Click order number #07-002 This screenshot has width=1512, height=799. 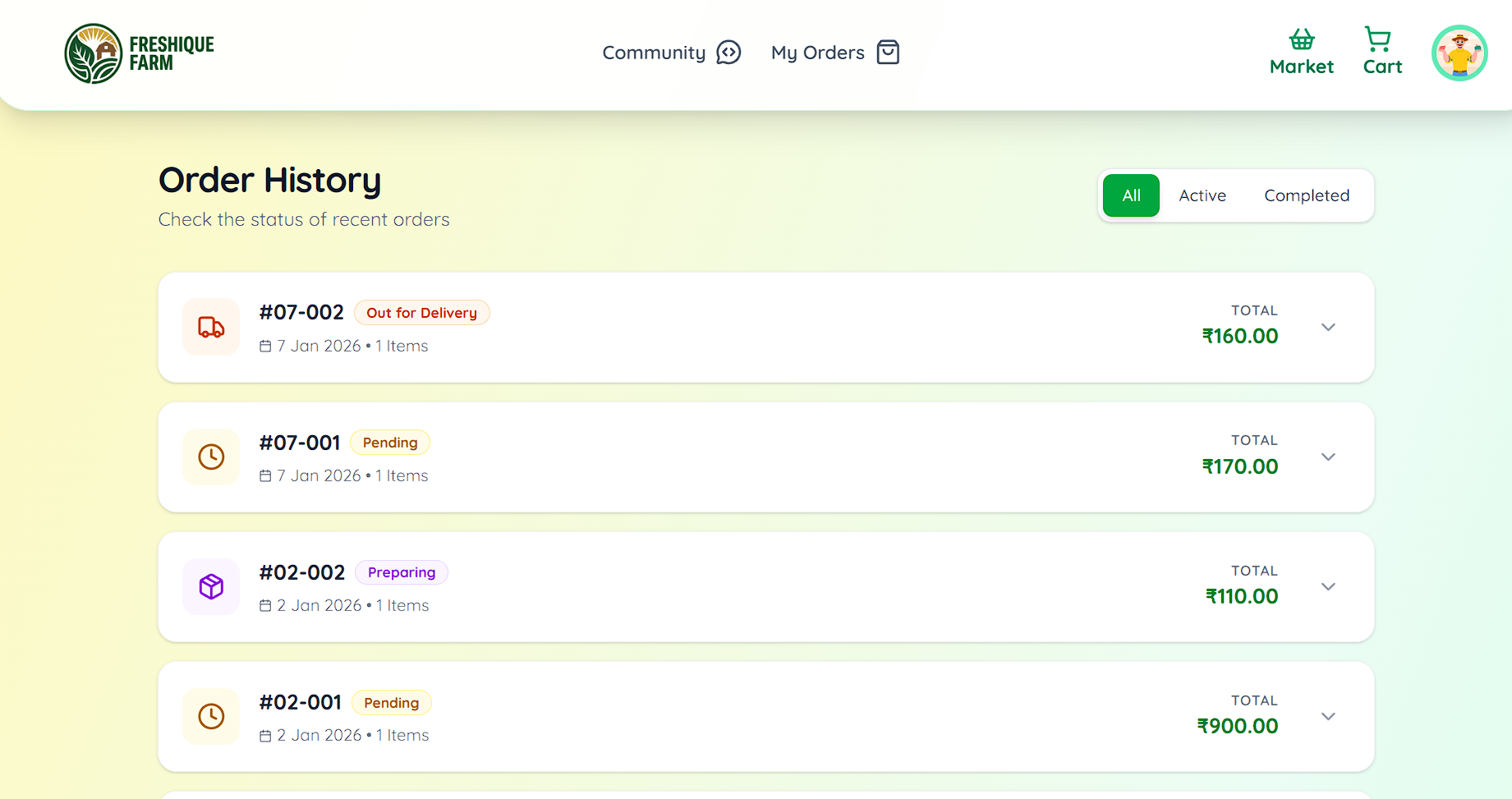point(301,312)
